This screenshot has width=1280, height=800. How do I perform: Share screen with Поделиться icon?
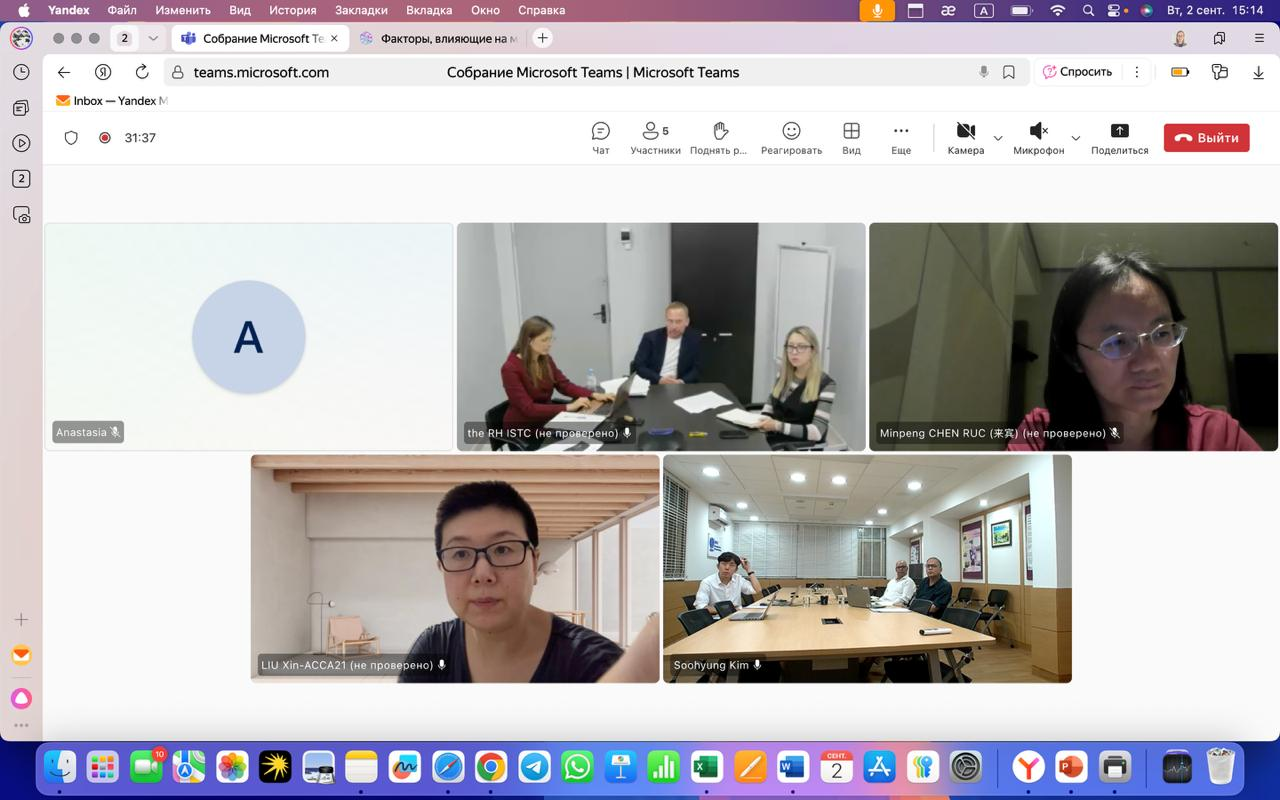click(1119, 137)
